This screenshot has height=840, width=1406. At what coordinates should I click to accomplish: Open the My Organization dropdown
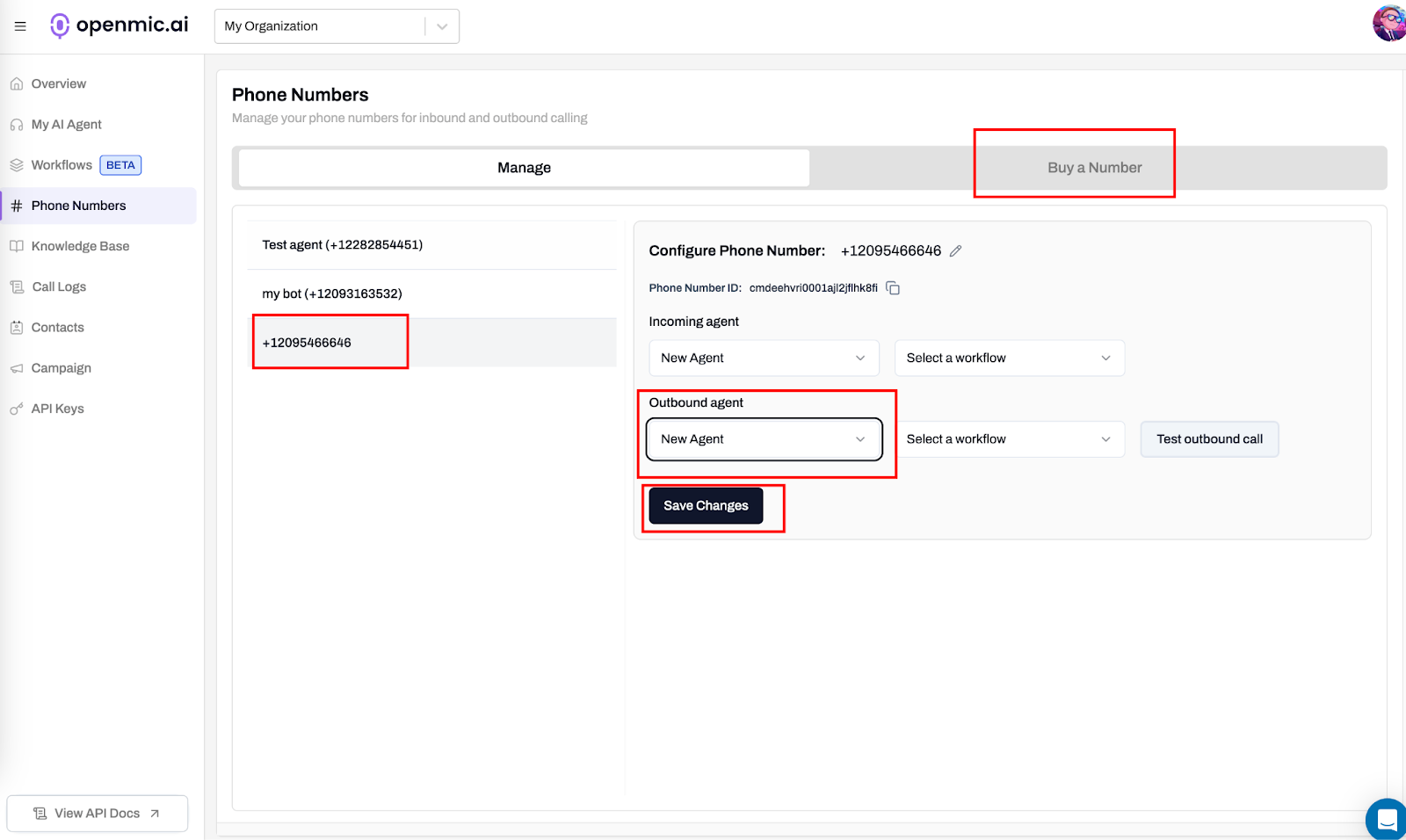click(x=337, y=25)
